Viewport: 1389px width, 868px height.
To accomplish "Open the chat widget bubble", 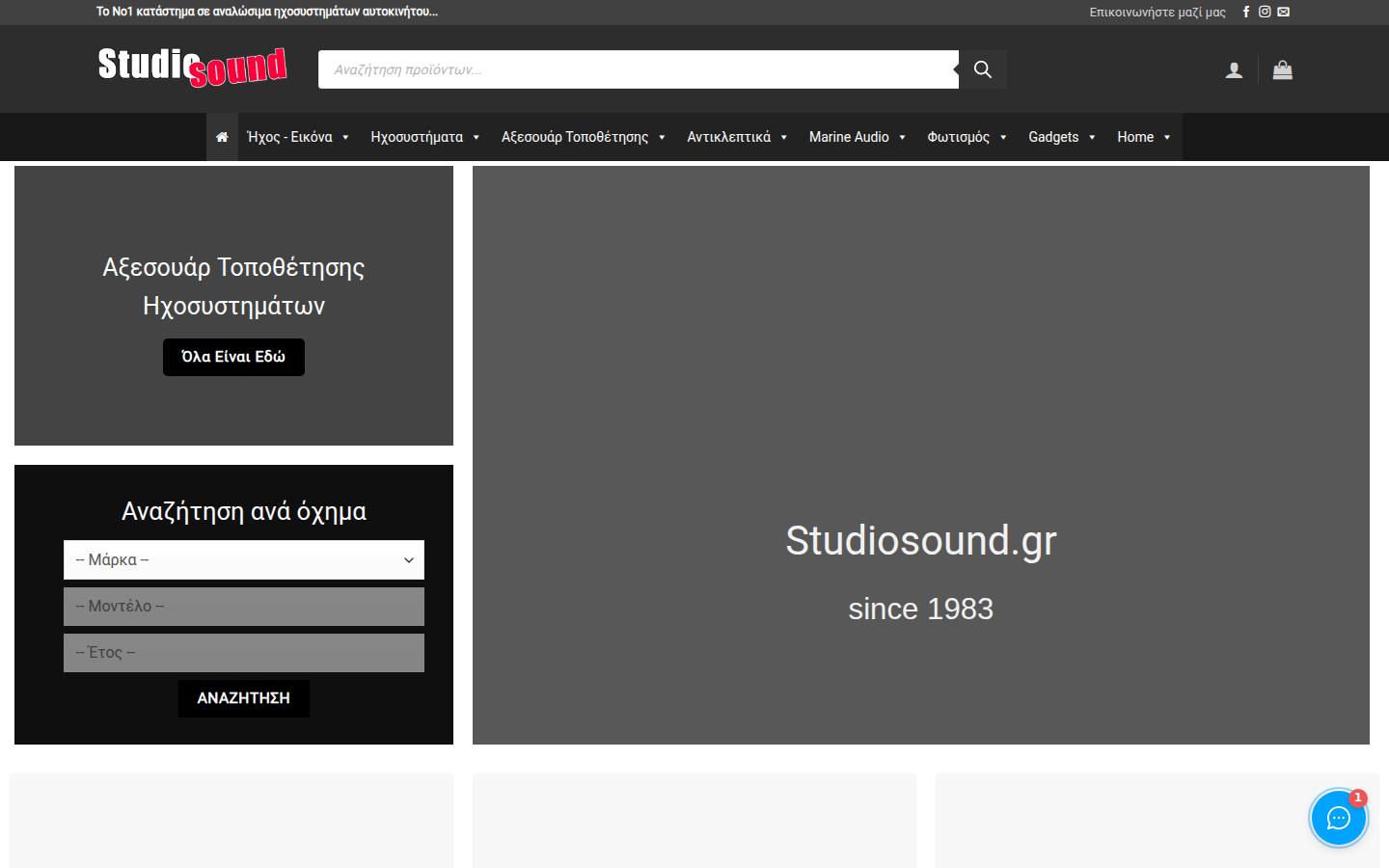I will 1338,818.
